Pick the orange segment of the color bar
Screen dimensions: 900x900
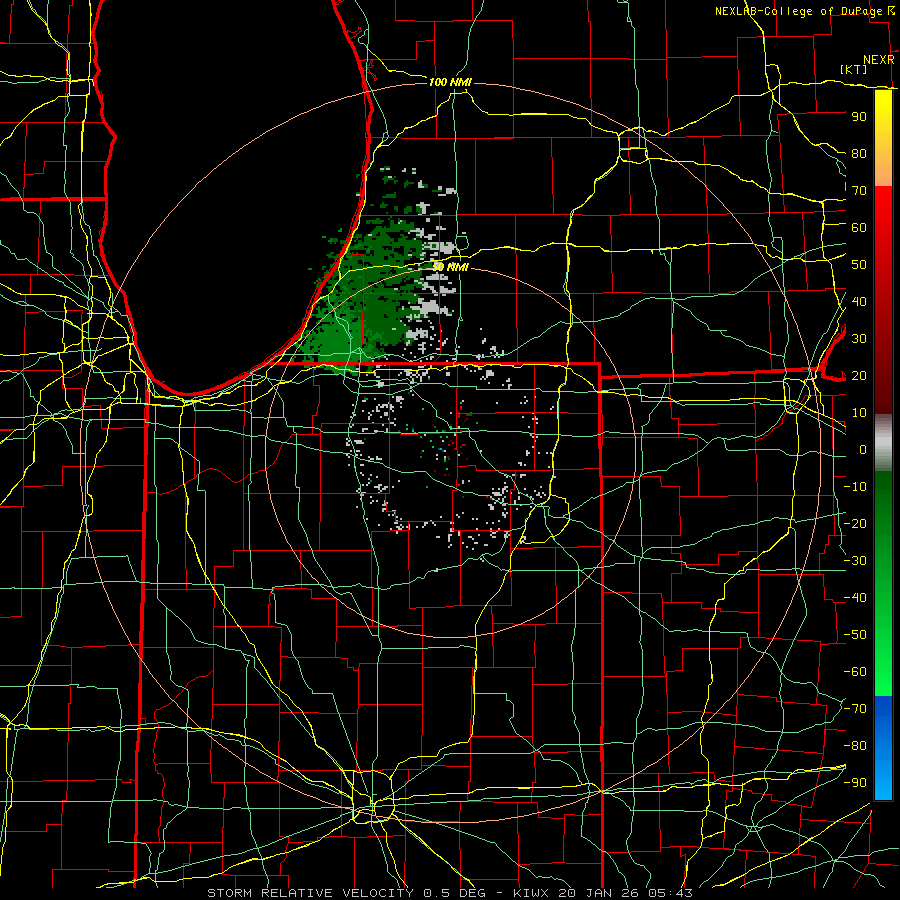pyautogui.click(x=883, y=168)
